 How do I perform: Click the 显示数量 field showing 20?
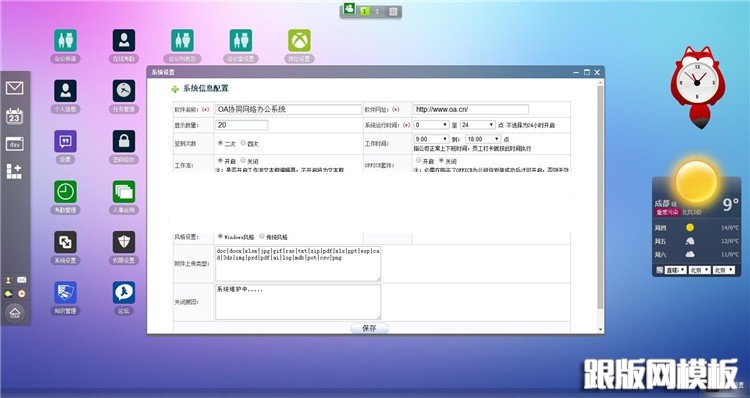click(x=242, y=125)
